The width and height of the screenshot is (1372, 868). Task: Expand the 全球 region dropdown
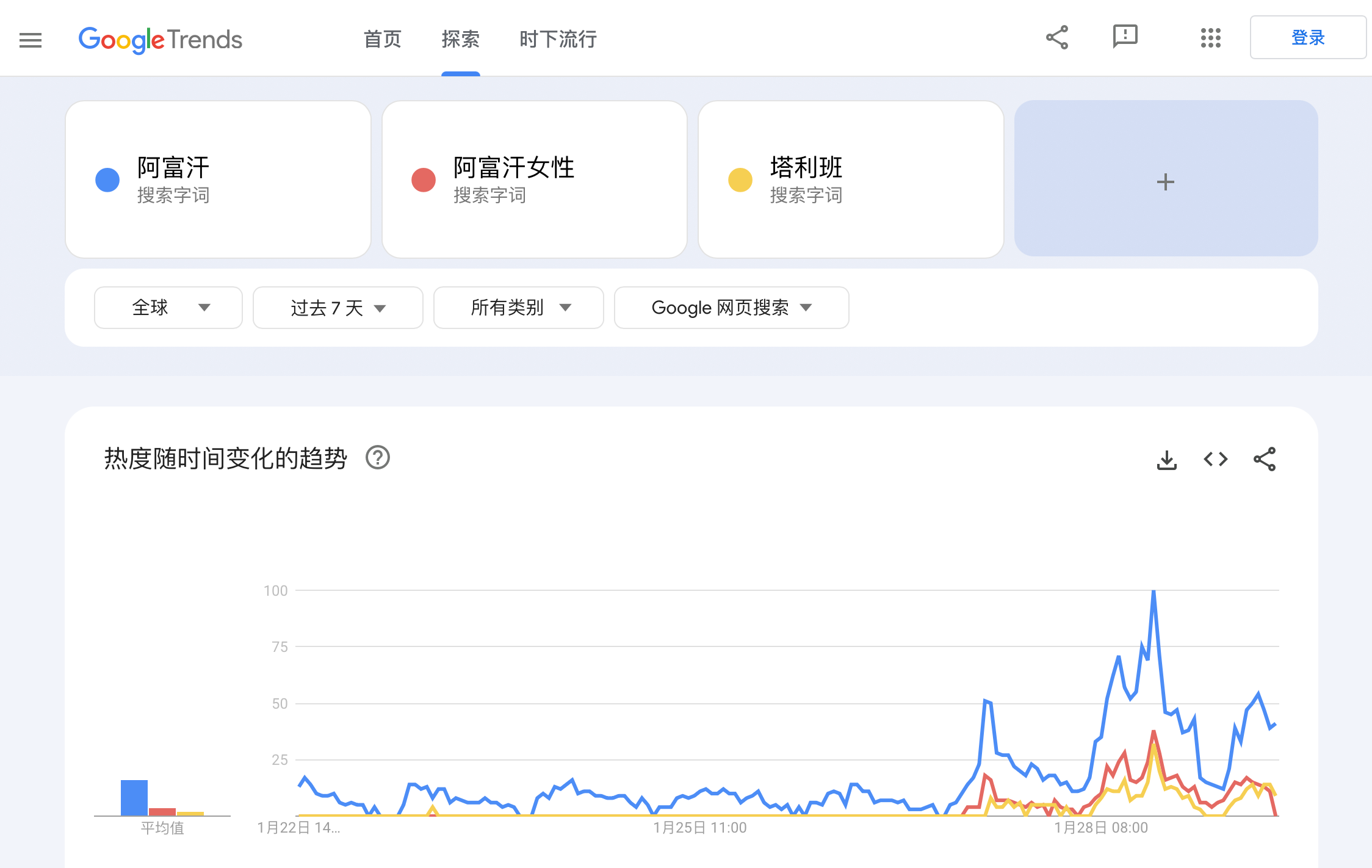(168, 308)
